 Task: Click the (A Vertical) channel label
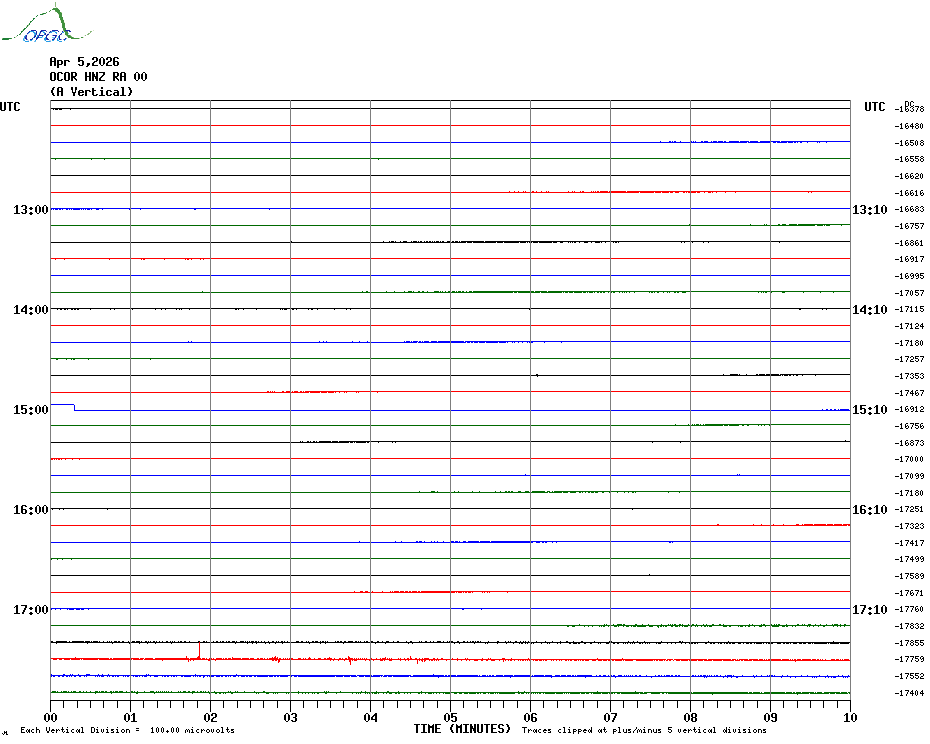[91, 92]
